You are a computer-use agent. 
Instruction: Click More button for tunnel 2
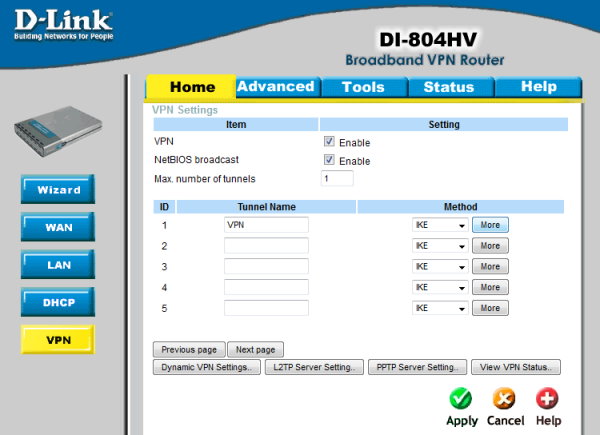tap(490, 246)
